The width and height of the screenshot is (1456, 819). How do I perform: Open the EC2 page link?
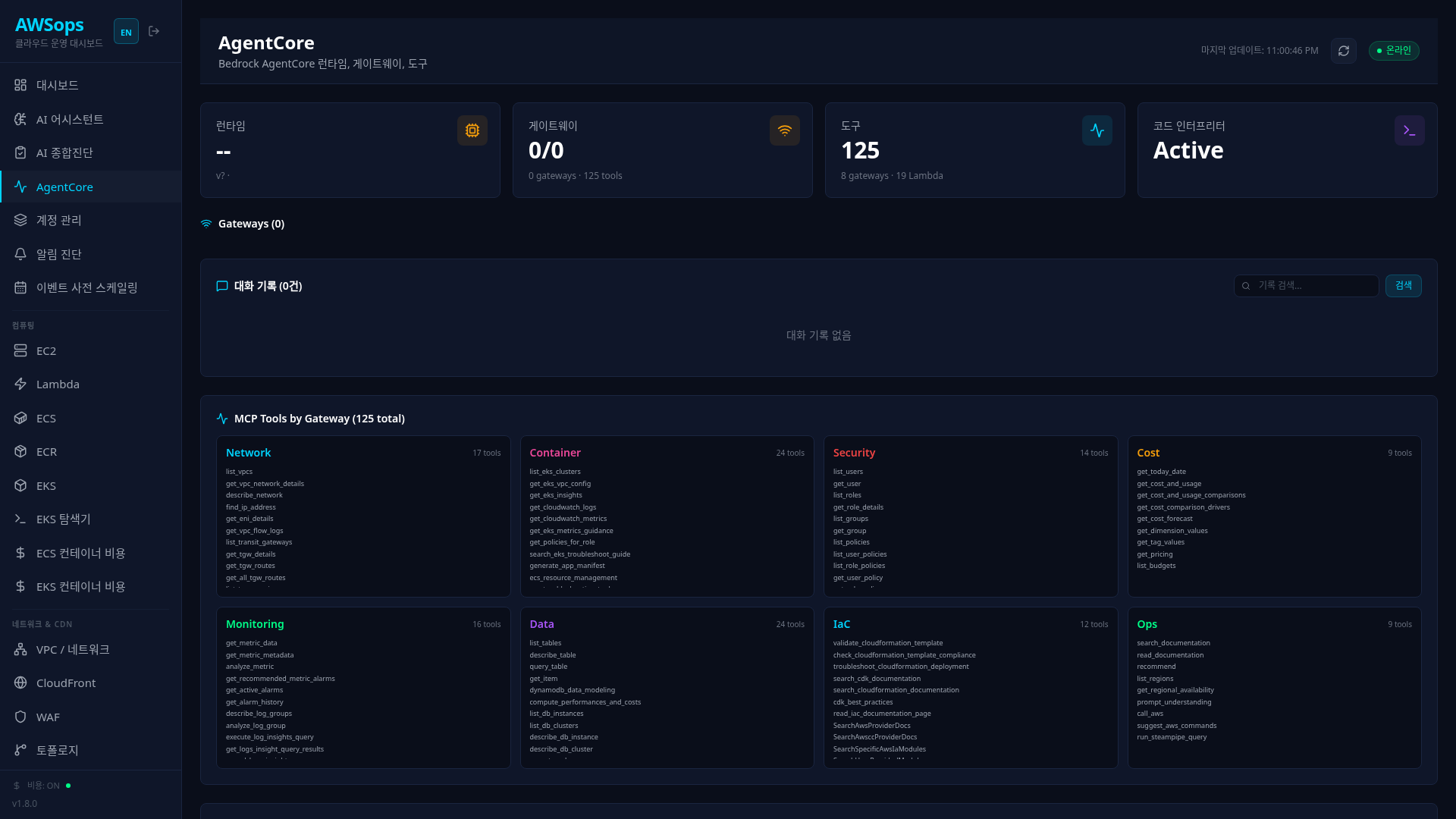tap(91, 350)
